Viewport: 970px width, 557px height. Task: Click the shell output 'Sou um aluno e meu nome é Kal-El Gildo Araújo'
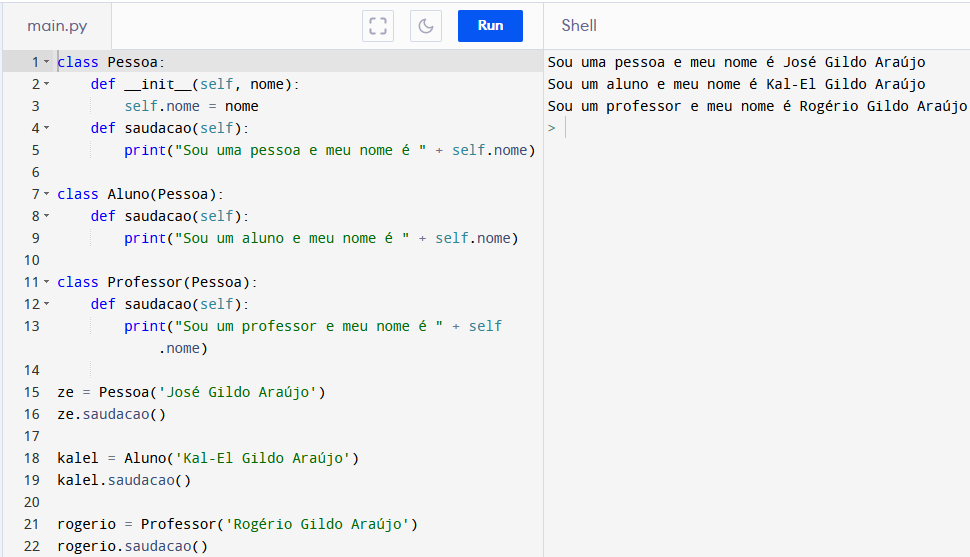[736, 84]
